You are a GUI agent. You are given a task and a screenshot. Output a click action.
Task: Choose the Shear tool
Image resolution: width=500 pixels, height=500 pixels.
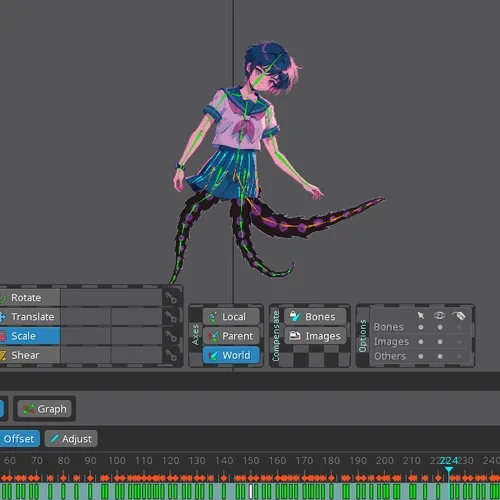point(30,355)
